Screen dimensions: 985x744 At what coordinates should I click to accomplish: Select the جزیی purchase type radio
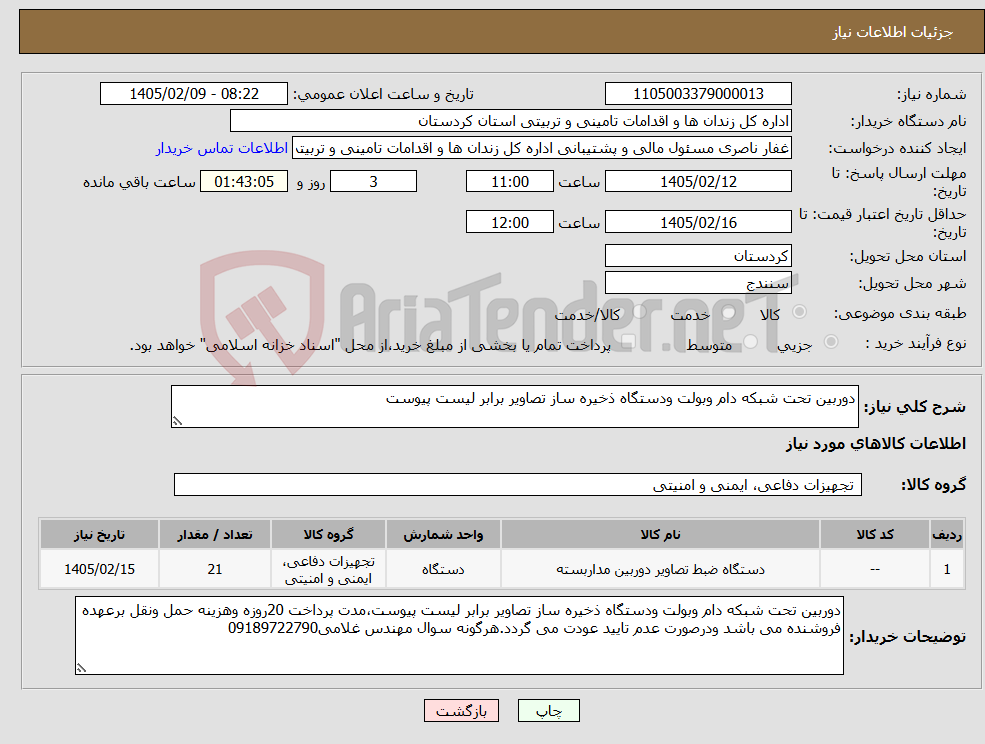pos(830,342)
